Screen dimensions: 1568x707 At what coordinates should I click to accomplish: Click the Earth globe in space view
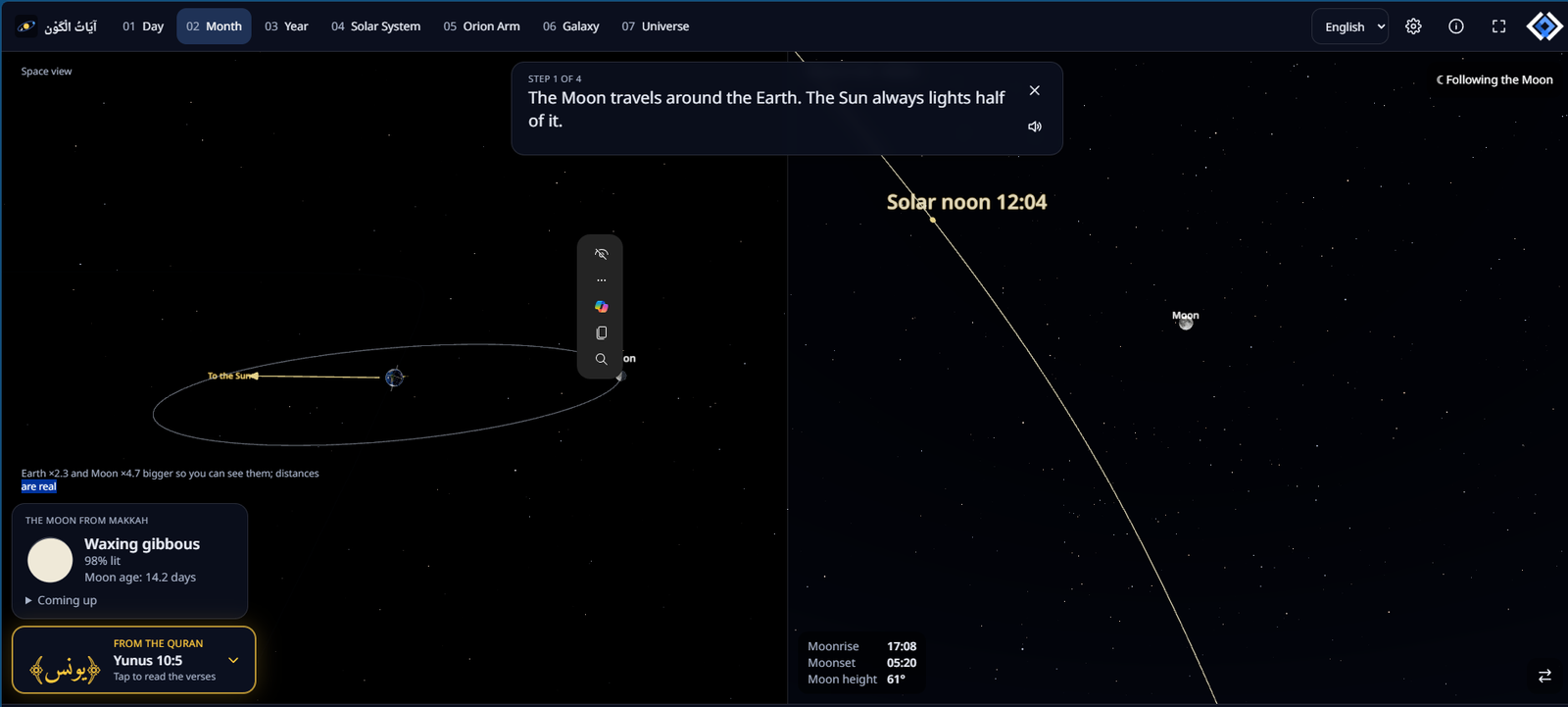394,377
